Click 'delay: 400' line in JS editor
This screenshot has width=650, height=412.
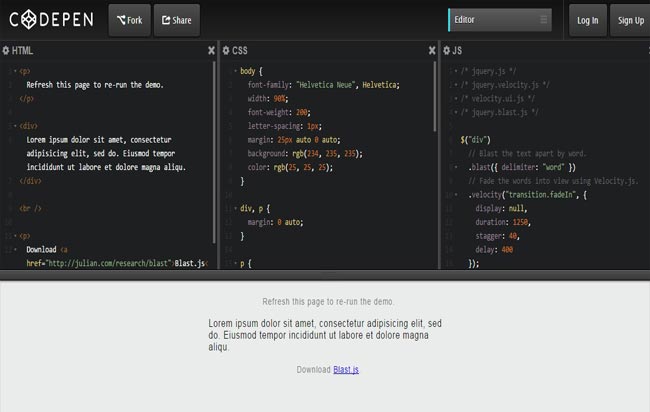tap(494, 250)
